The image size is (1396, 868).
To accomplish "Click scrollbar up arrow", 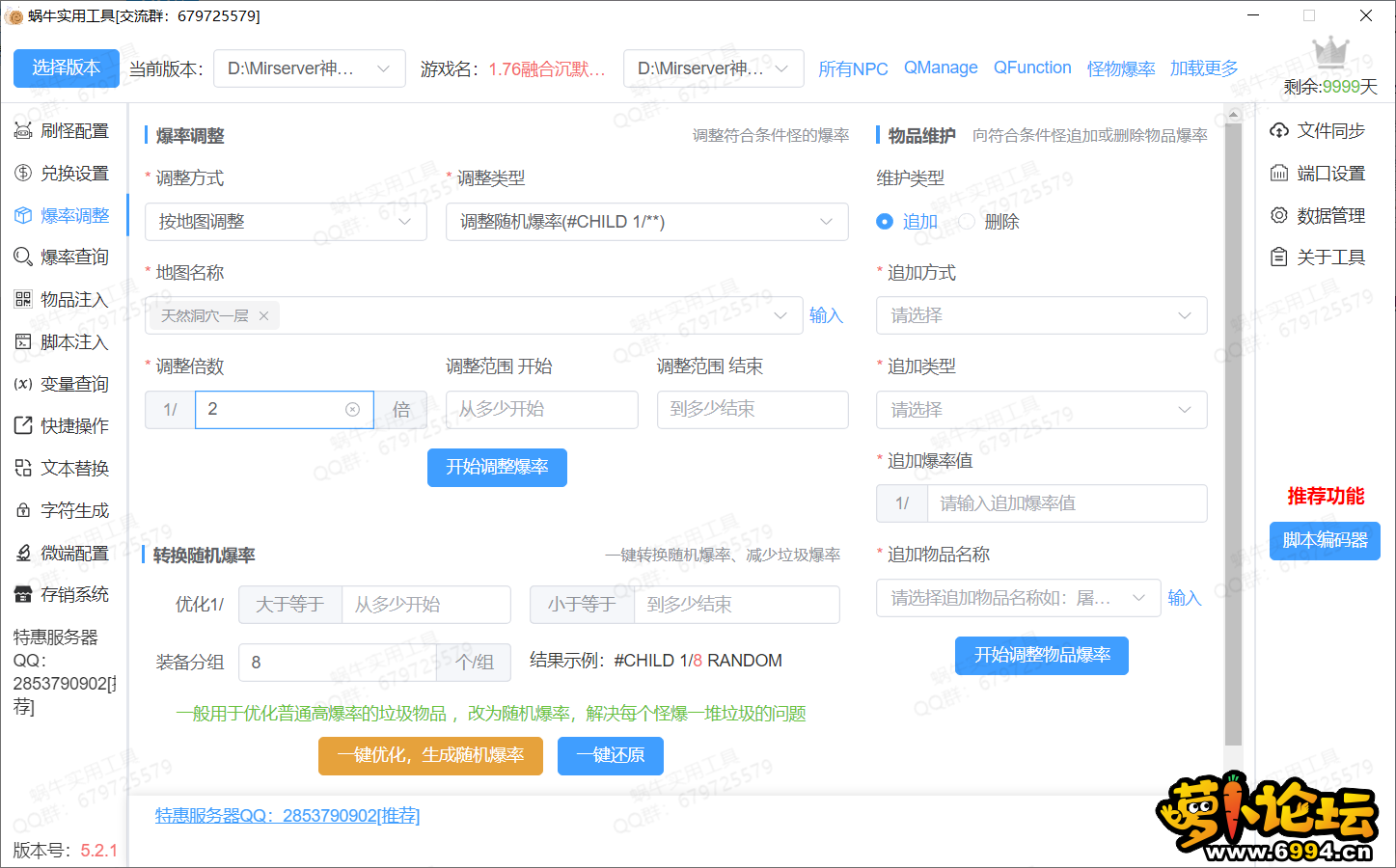I will (1233, 115).
